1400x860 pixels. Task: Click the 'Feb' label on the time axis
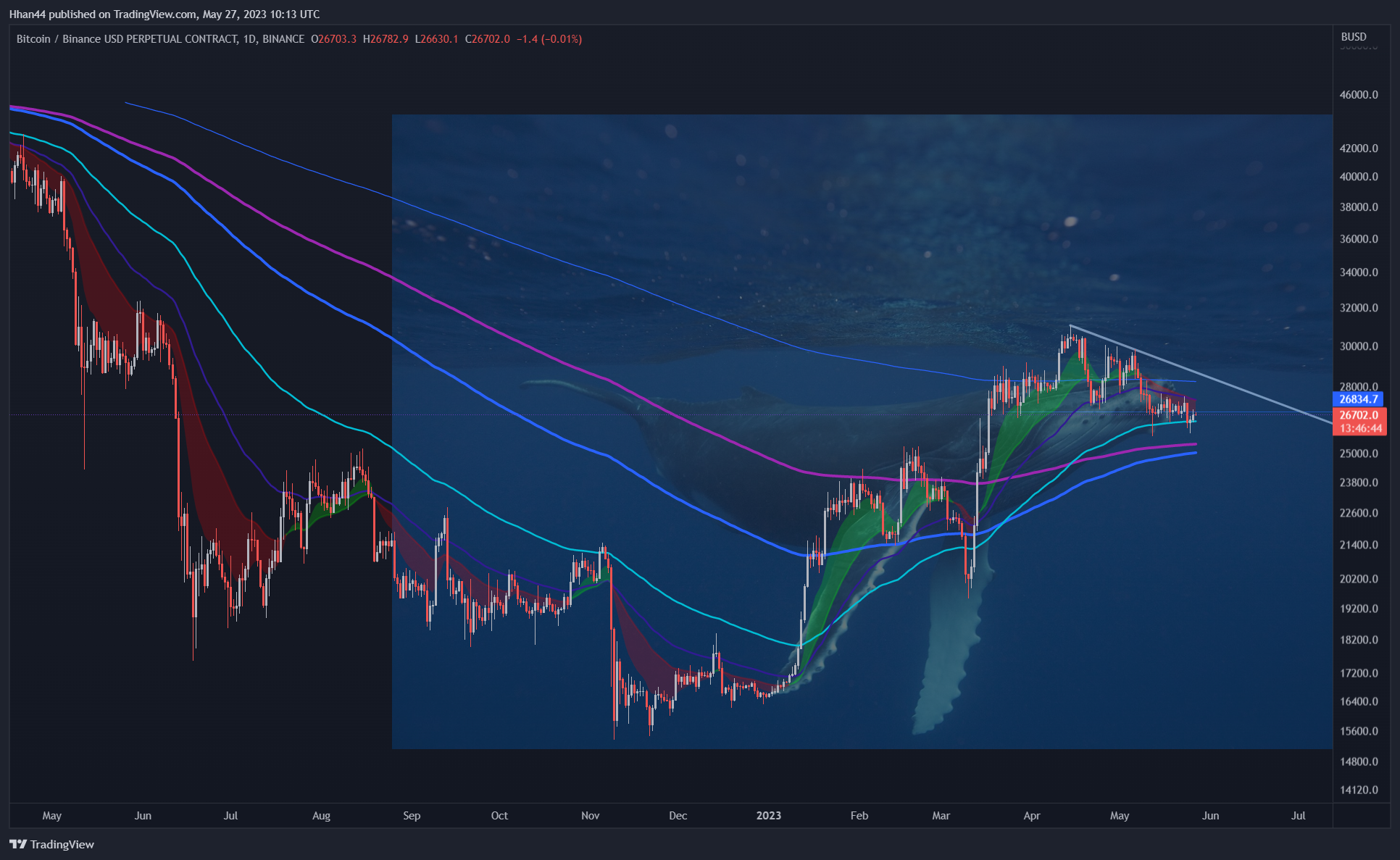pyautogui.click(x=859, y=816)
